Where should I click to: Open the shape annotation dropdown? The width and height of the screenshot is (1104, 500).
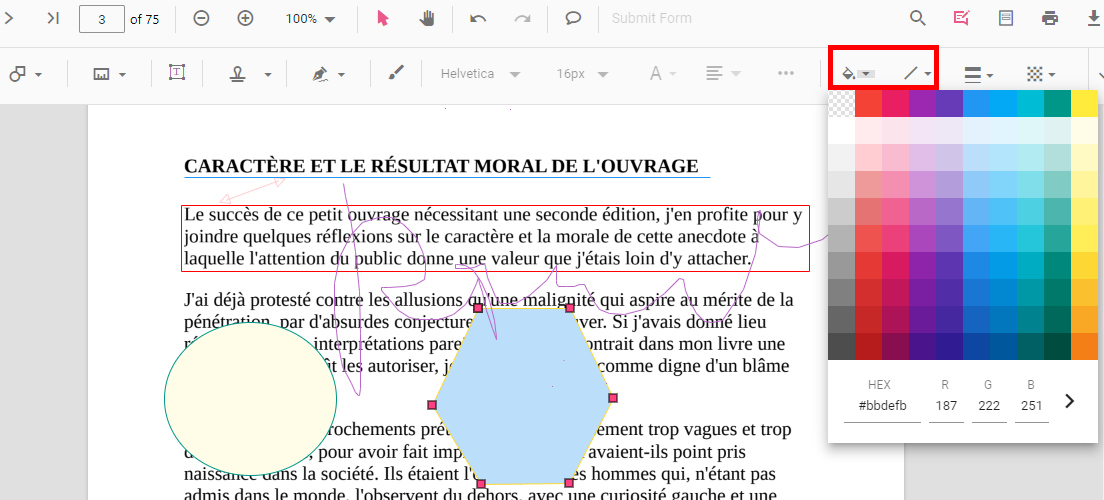27,73
